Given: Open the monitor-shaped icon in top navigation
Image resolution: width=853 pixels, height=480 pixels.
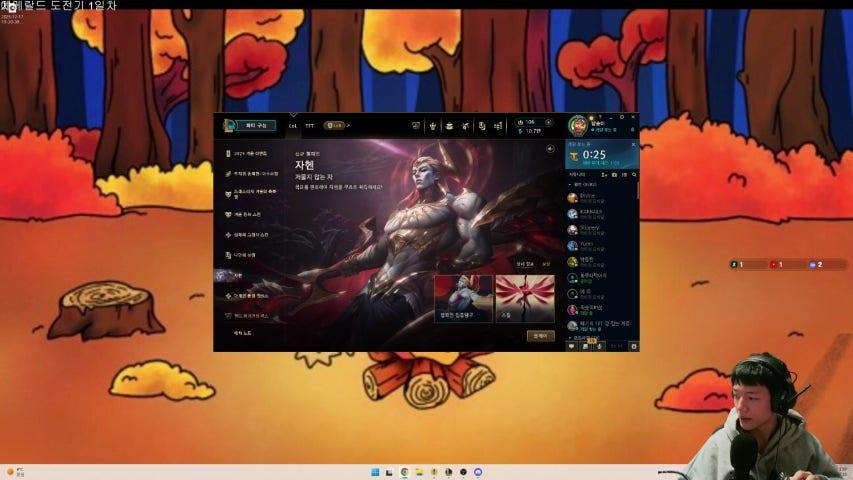Looking at the screenshot, I should 416,126.
